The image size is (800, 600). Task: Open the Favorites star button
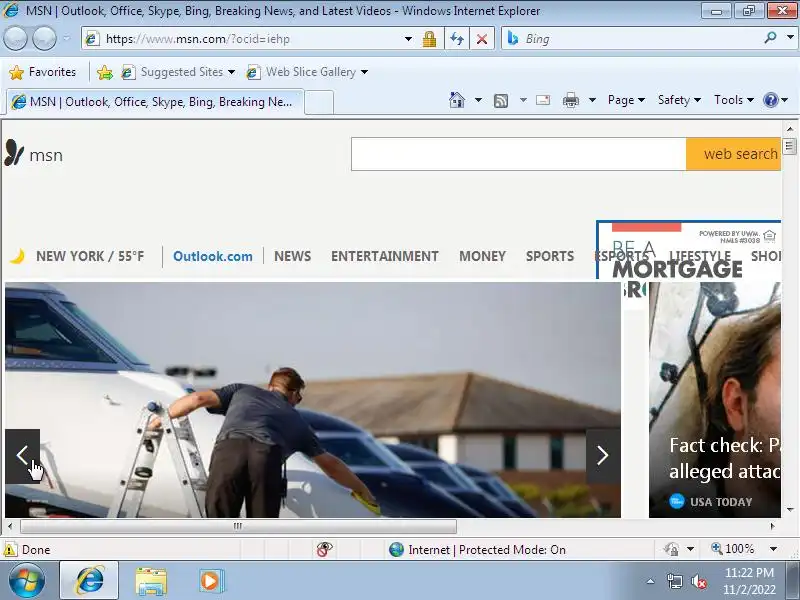click(42, 72)
